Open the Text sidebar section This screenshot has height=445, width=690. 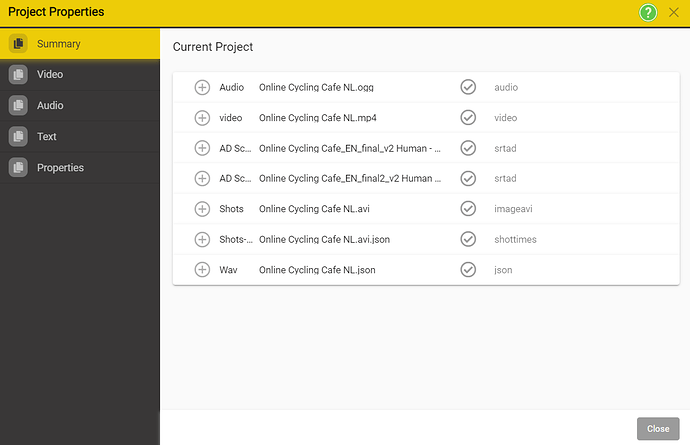80,136
